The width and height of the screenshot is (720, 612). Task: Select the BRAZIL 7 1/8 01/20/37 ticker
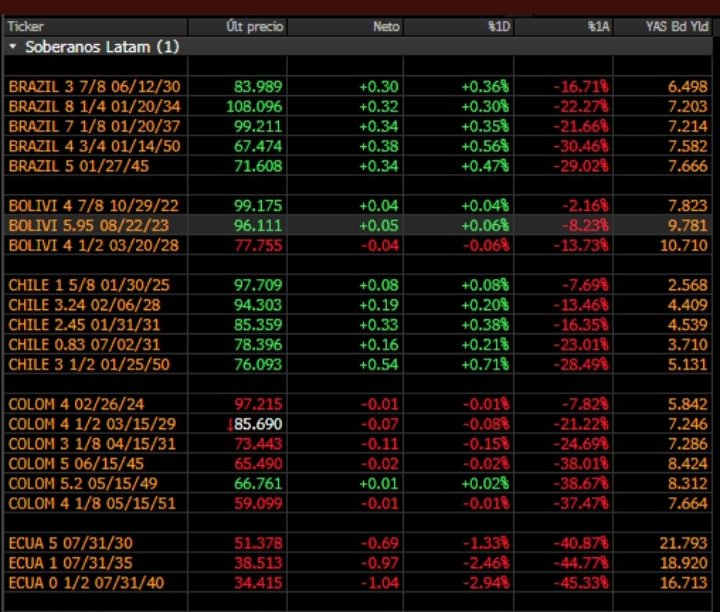95,126
